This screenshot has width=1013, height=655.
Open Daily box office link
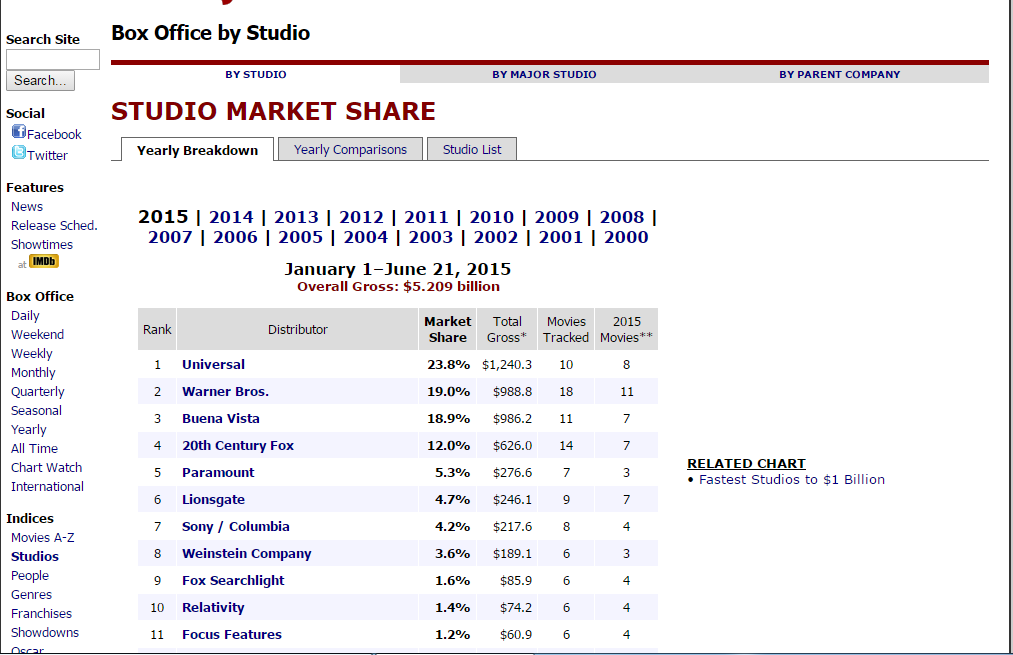(x=25, y=315)
